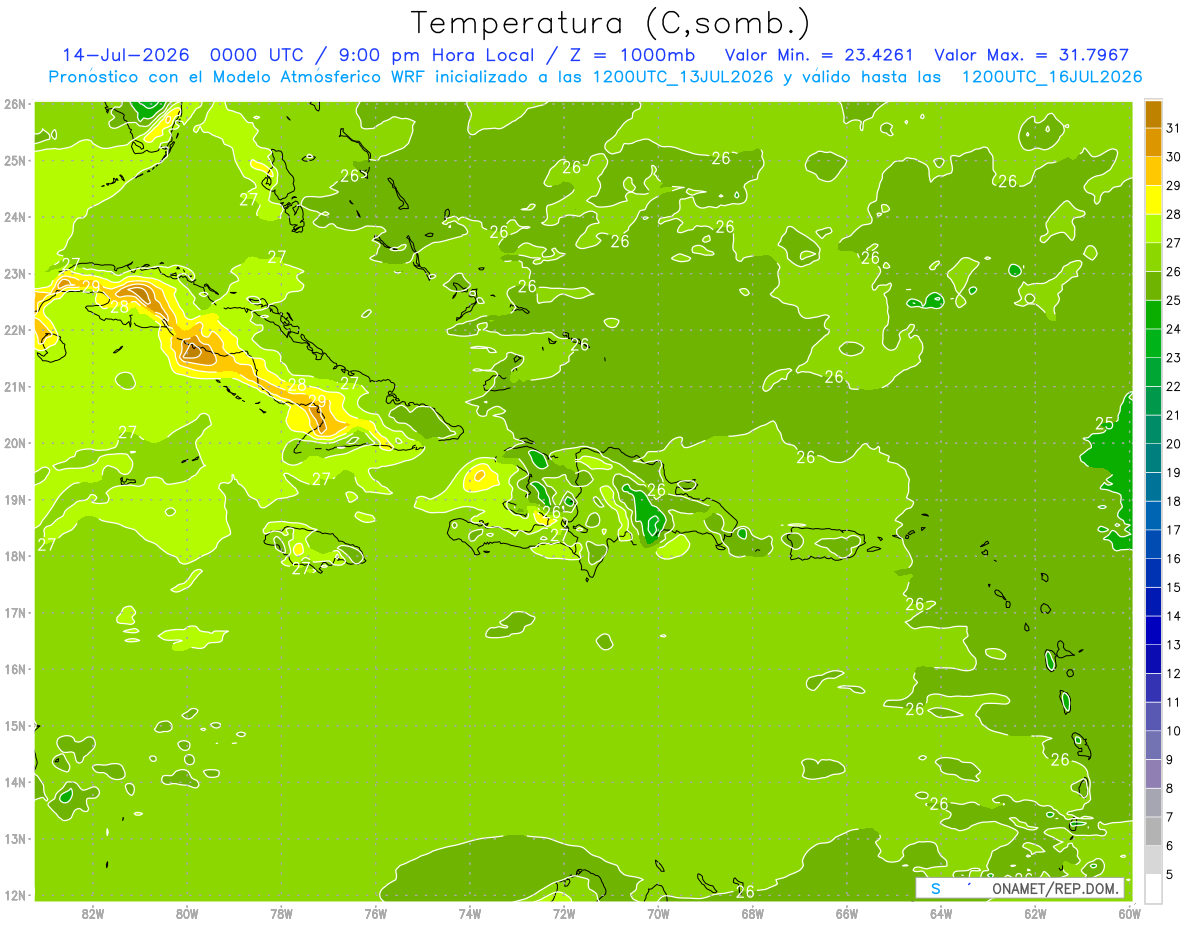Viewport: 1200px width, 927px height.
Task: Pick the blue swatch between 15 and 16
Action: point(1153,573)
